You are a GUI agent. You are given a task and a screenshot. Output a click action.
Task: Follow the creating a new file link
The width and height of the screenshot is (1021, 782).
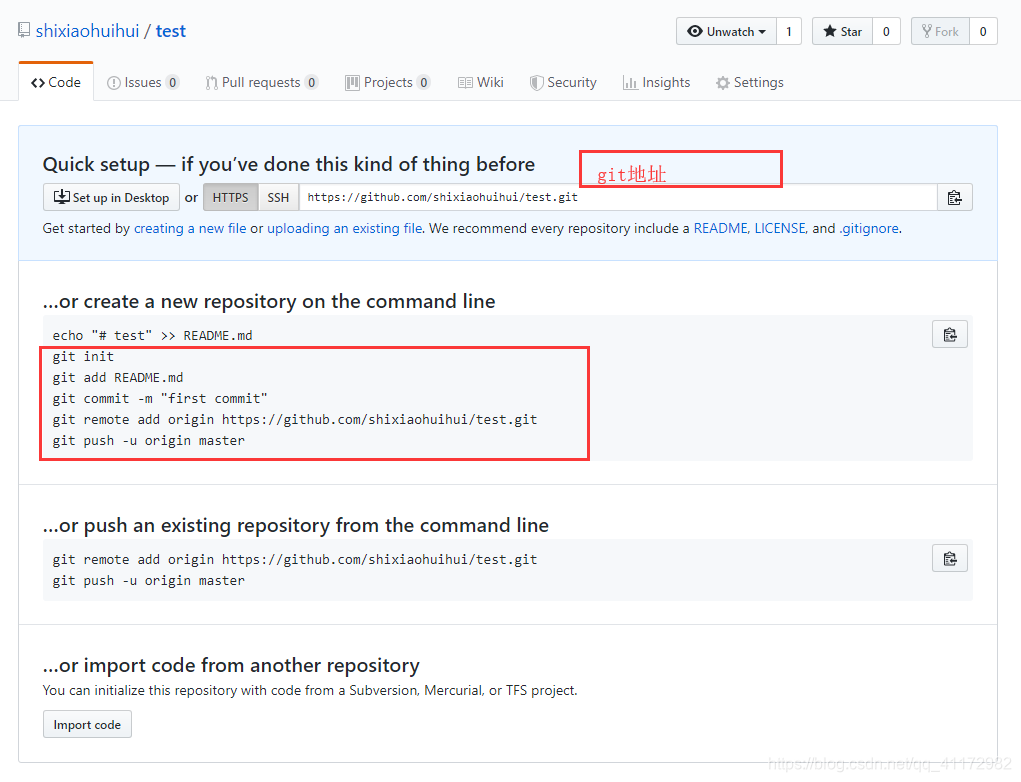190,229
